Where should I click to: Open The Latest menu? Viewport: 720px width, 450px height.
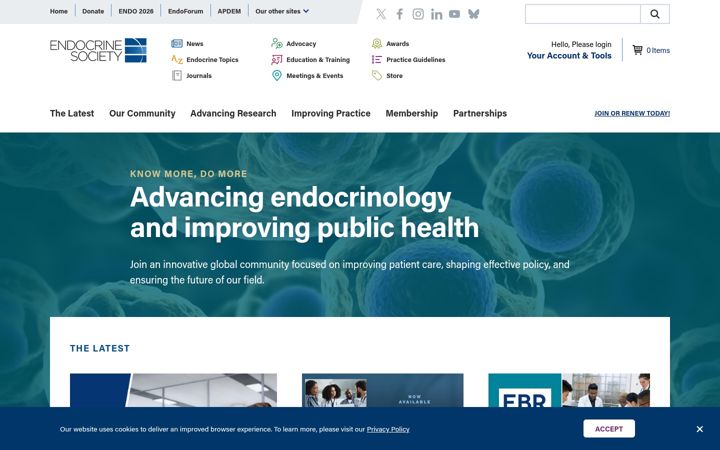coord(72,113)
